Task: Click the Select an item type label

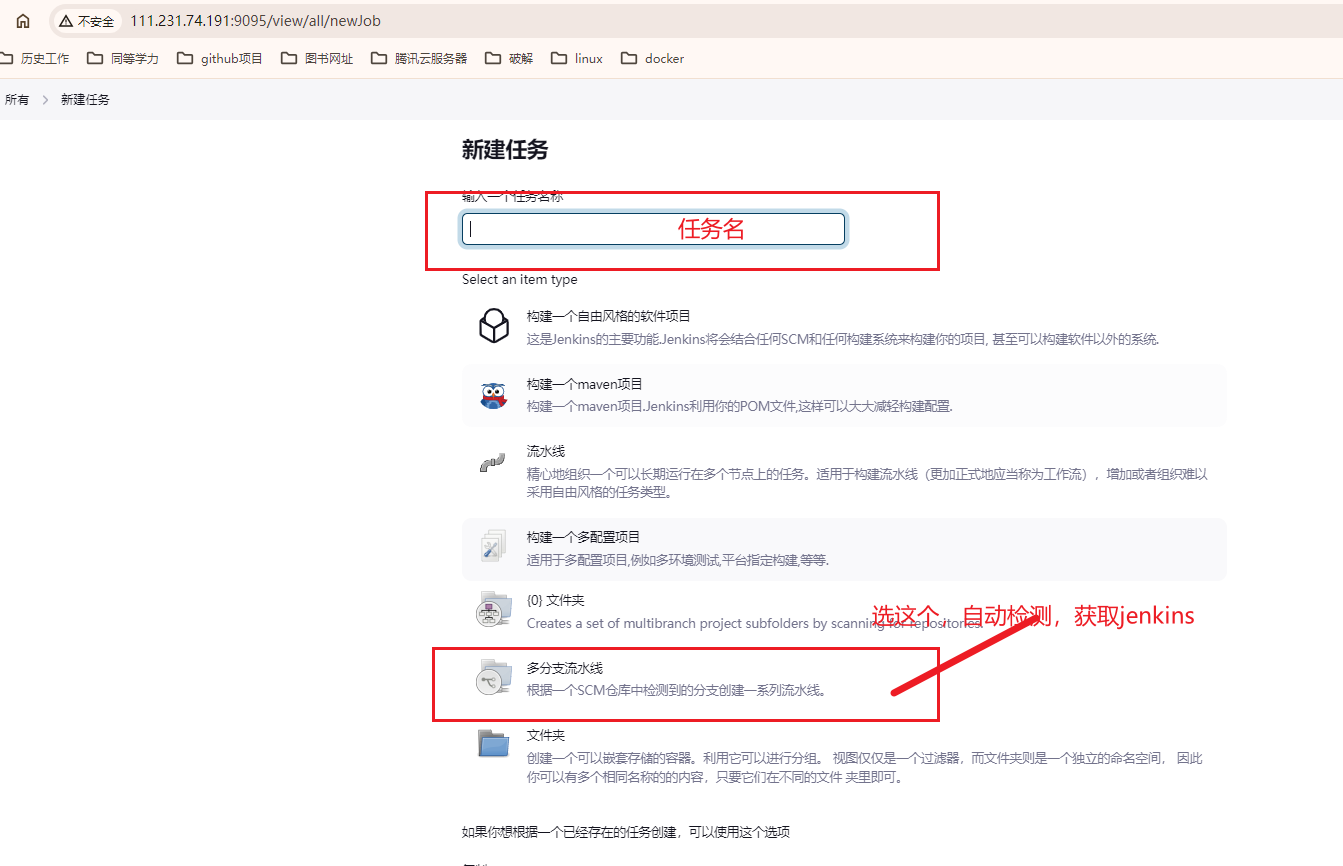Action: click(520, 279)
